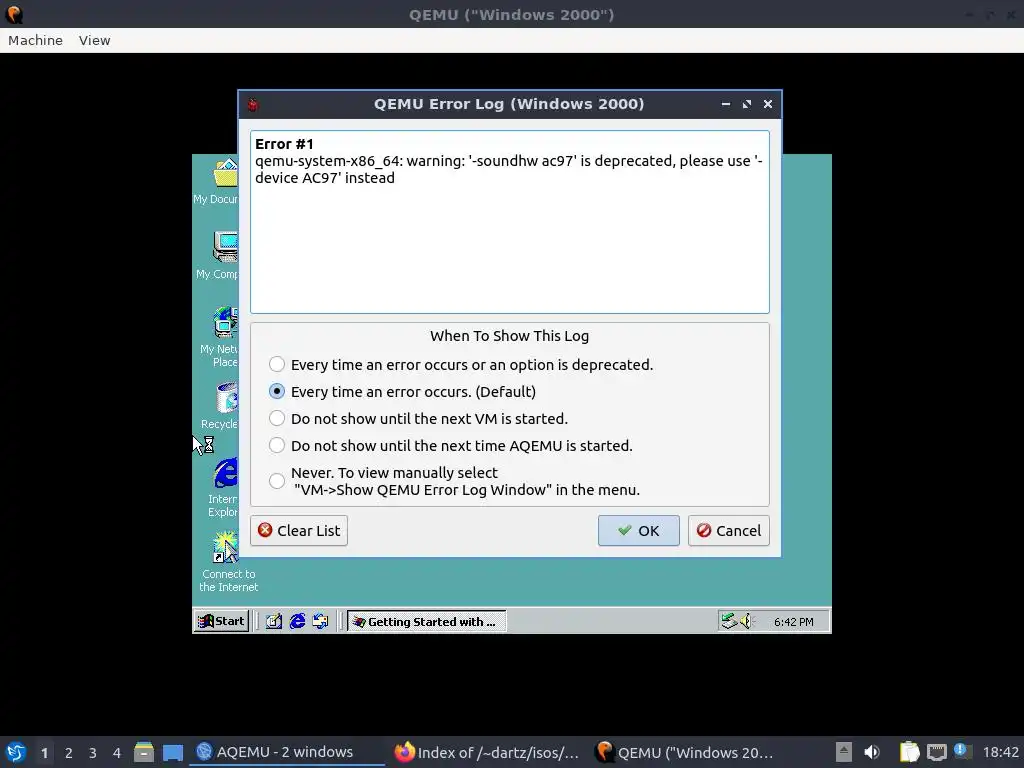Open Outlook Express quick launch icon
This screenshot has width=1024, height=768.
[x=321, y=621]
